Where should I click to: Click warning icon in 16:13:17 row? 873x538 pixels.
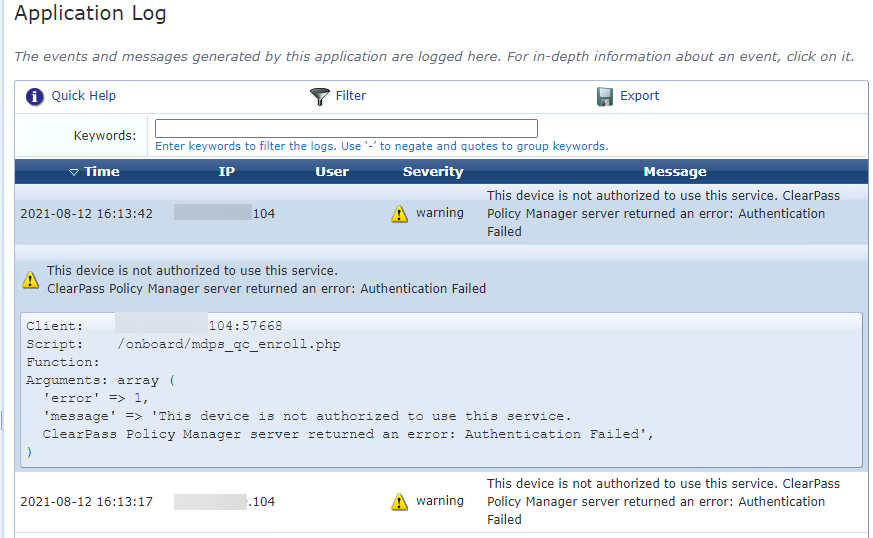tap(400, 502)
